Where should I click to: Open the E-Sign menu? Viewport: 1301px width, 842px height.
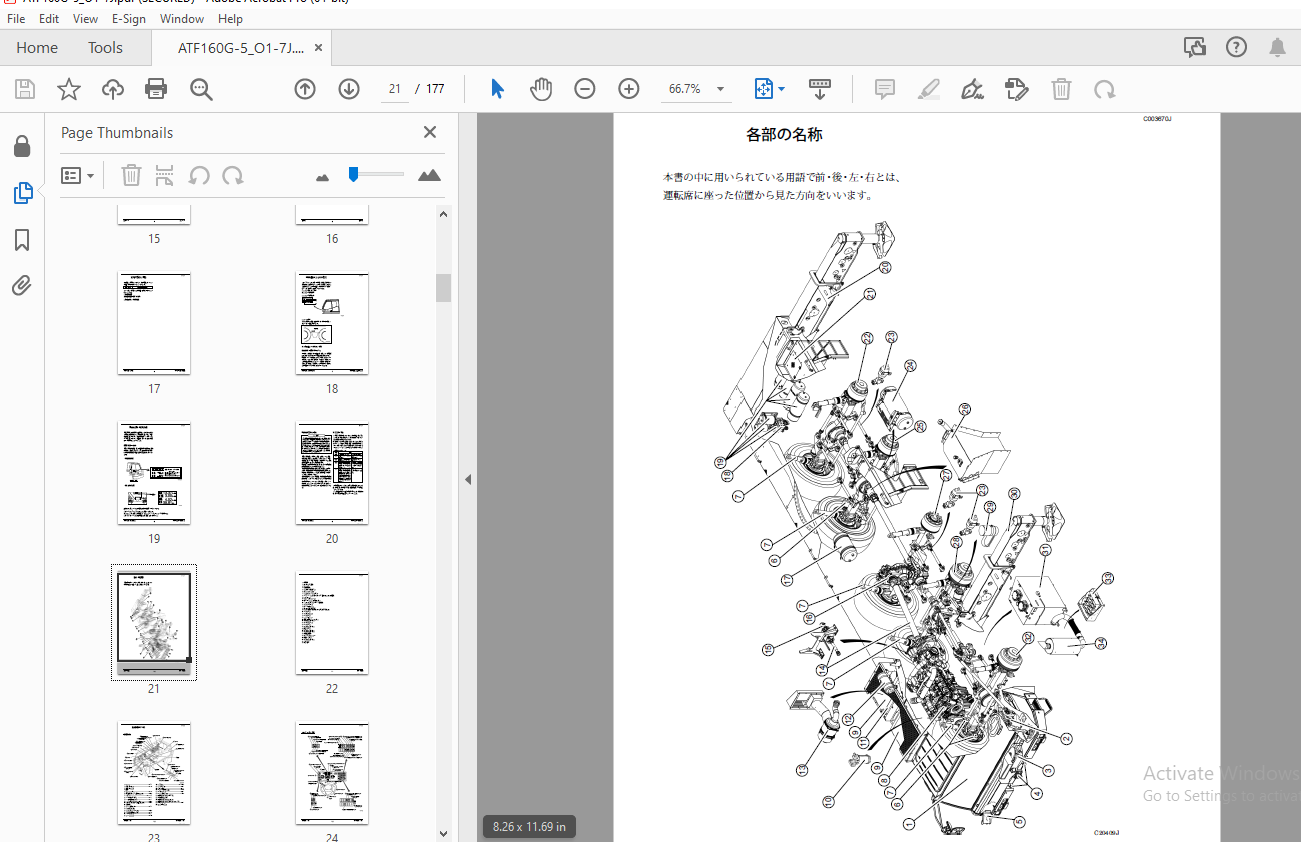pyautogui.click(x=128, y=19)
